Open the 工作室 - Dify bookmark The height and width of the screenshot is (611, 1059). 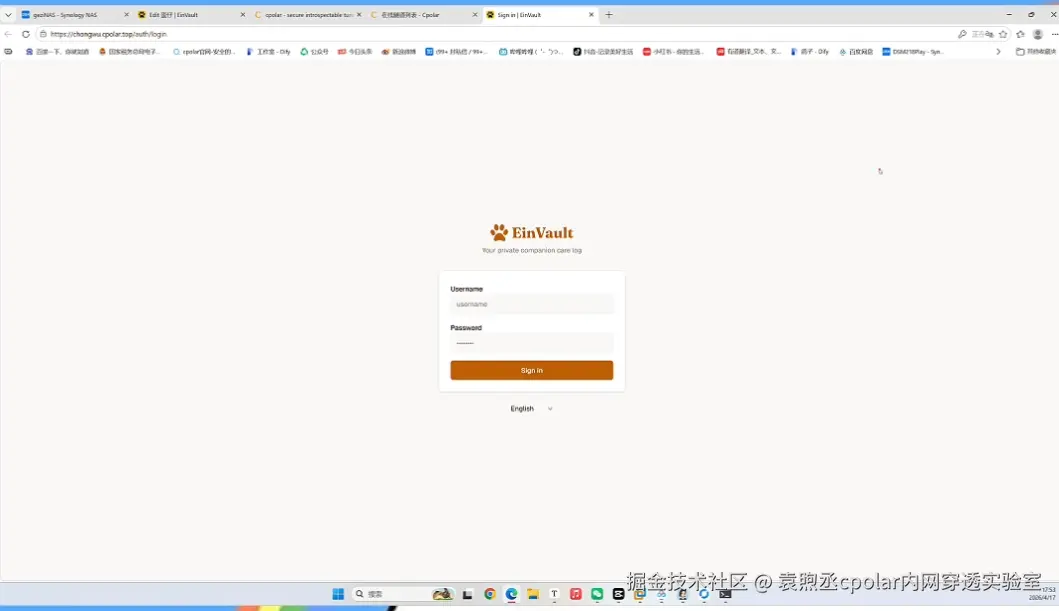click(x=268, y=51)
